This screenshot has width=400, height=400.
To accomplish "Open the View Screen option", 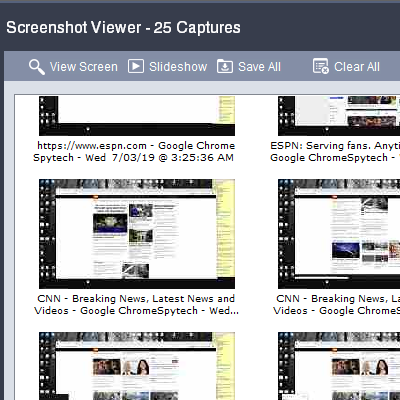I will (73, 67).
